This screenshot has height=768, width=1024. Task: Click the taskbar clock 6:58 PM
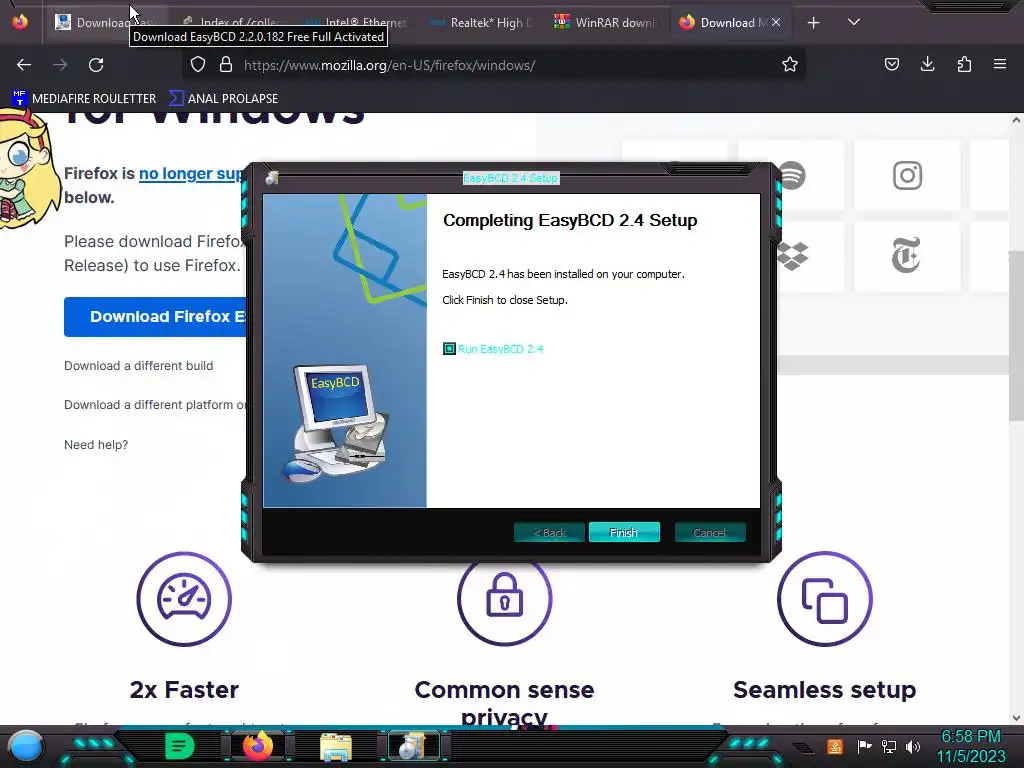click(x=970, y=746)
